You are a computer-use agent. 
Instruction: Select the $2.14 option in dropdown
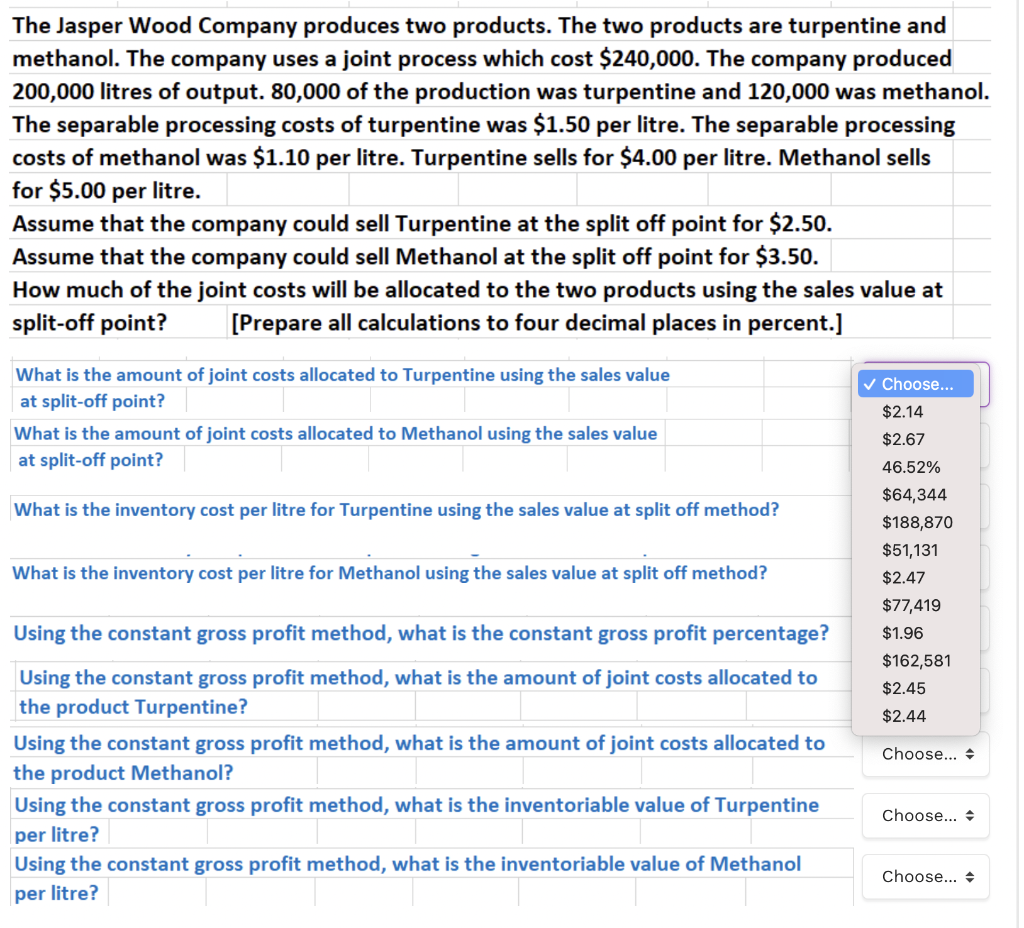pos(918,413)
